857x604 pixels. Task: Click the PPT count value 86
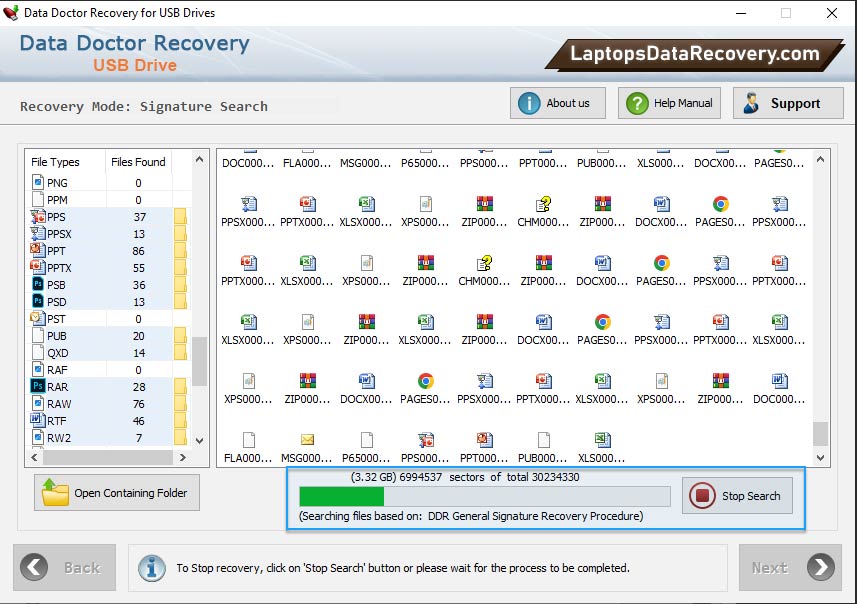click(x=139, y=251)
